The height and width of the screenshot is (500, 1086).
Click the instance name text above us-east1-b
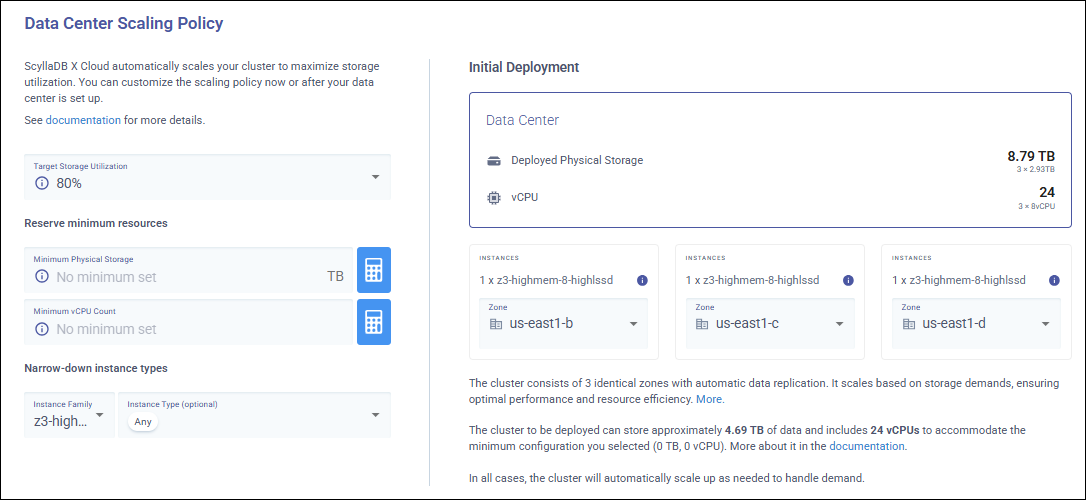546,280
